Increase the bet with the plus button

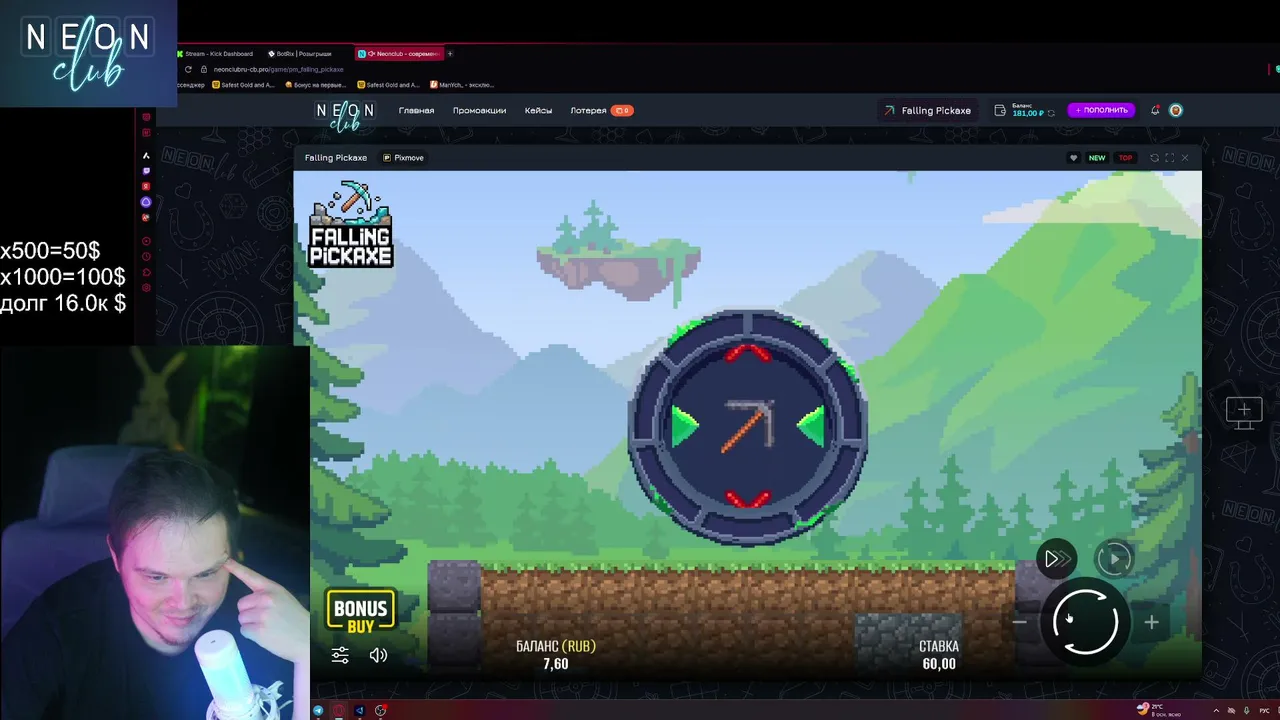[x=1151, y=622]
